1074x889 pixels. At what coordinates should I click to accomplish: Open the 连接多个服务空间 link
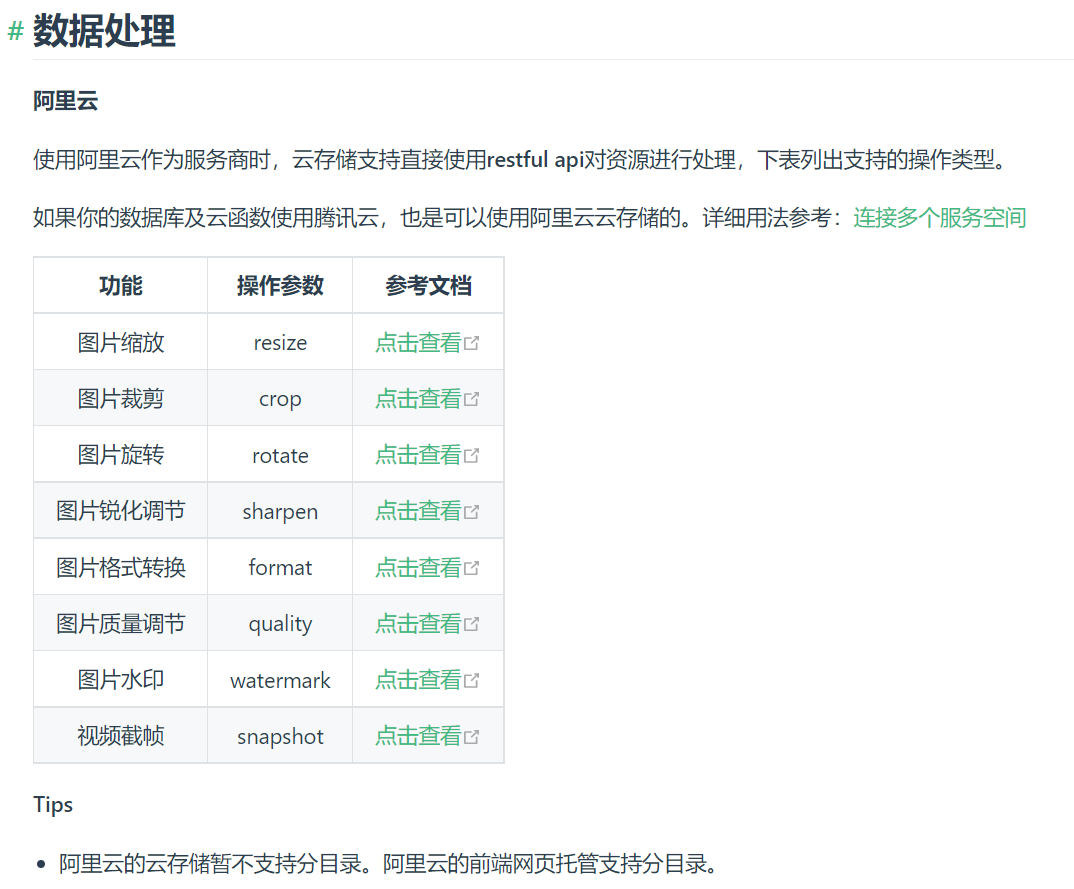click(x=939, y=218)
